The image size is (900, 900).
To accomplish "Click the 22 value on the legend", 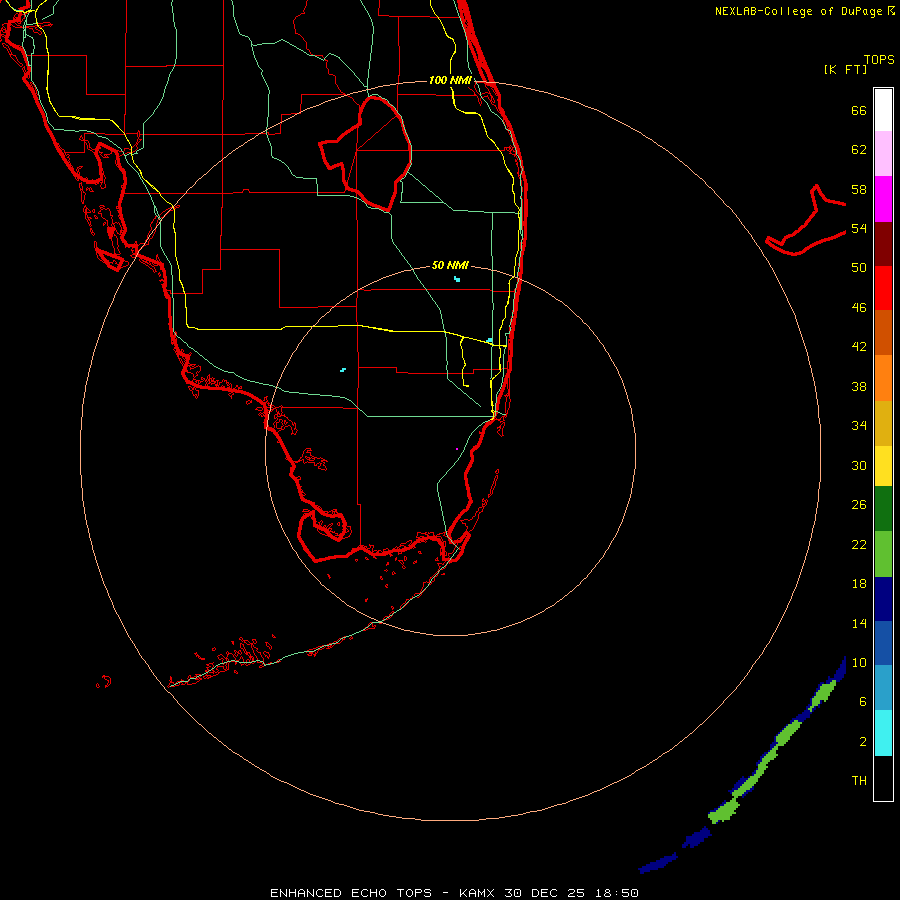I will [859, 544].
